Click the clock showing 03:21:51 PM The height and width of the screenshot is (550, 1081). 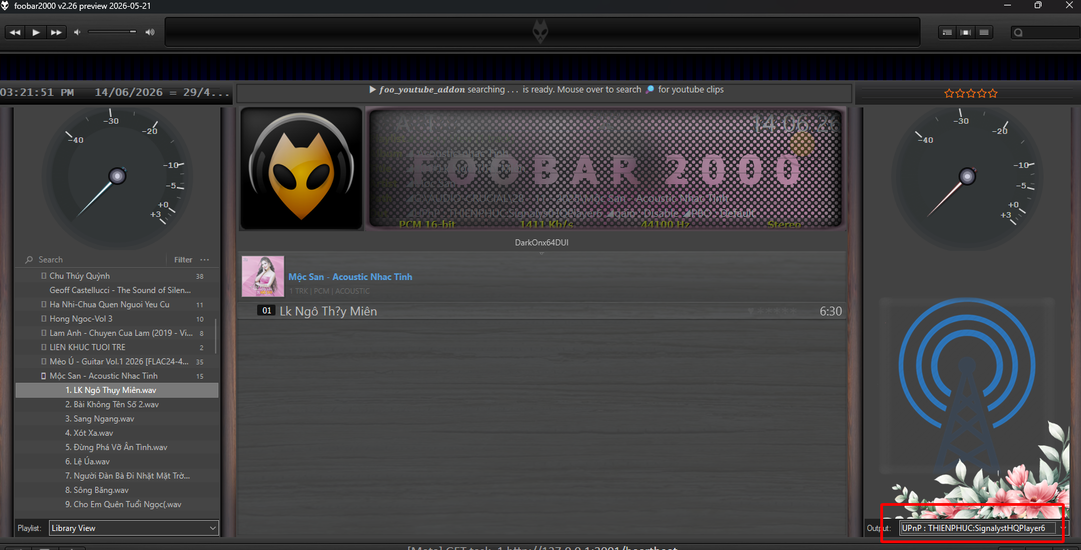tap(37, 92)
